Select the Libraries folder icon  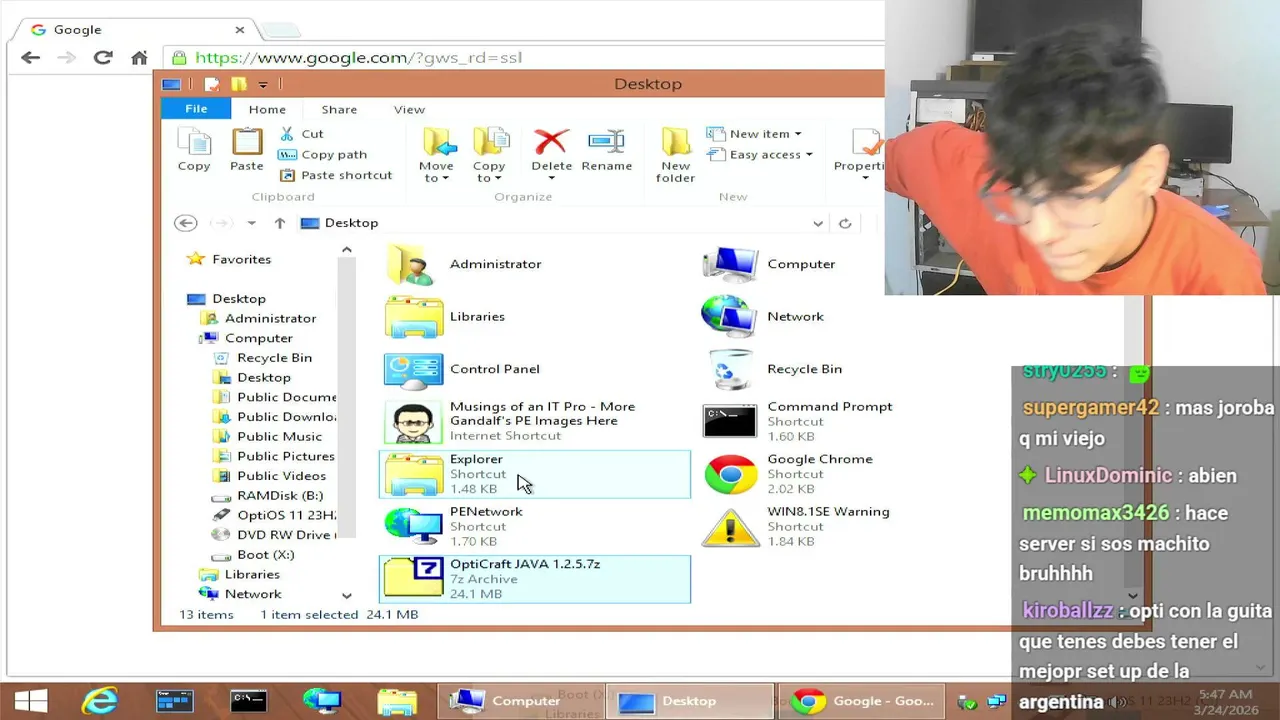(414, 316)
